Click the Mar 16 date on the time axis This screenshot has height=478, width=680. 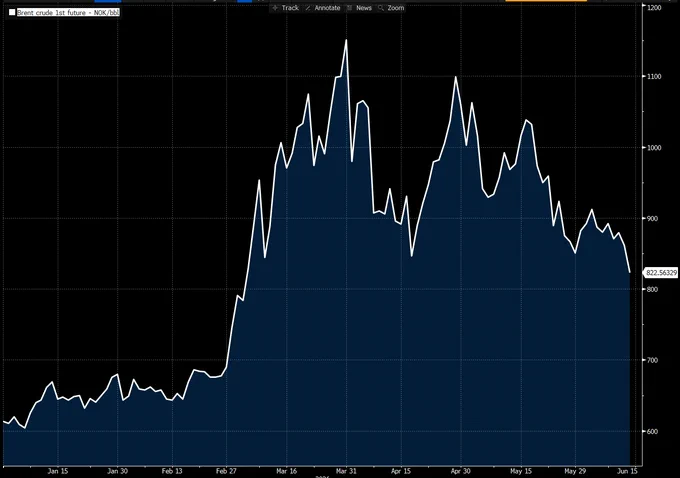(x=287, y=471)
